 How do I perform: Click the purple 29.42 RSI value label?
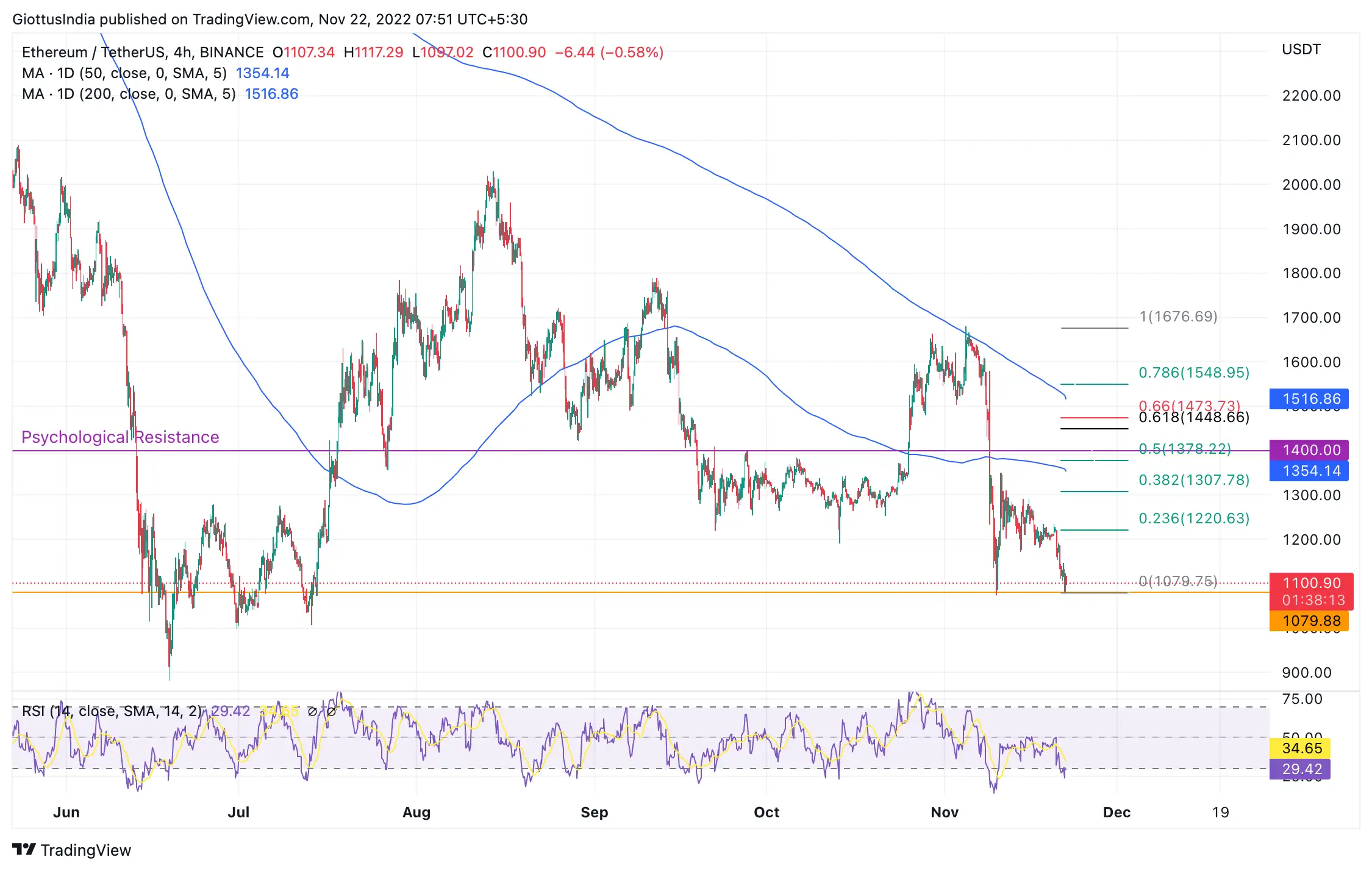pyautogui.click(x=1299, y=769)
